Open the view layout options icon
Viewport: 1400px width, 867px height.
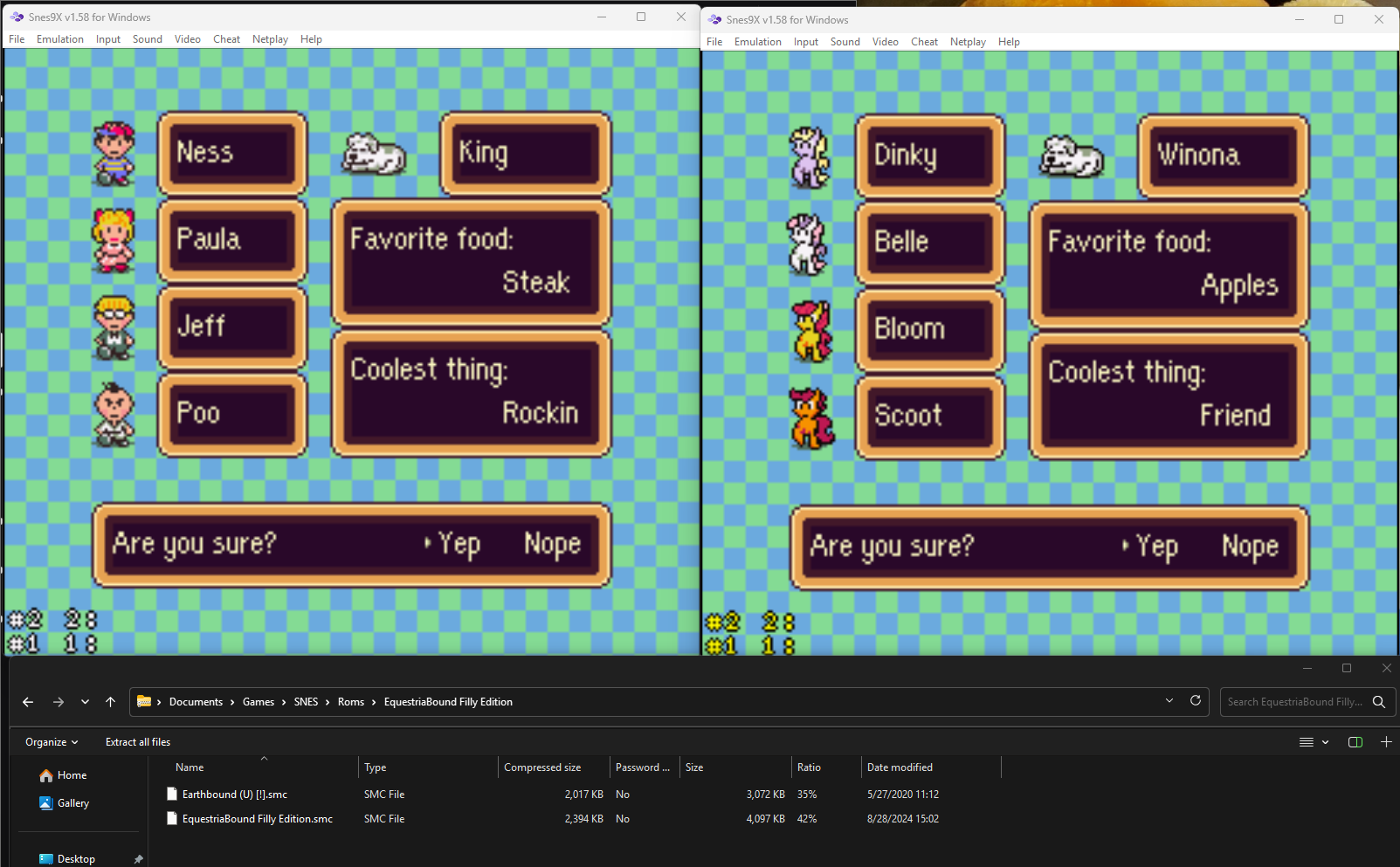[1307, 742]
